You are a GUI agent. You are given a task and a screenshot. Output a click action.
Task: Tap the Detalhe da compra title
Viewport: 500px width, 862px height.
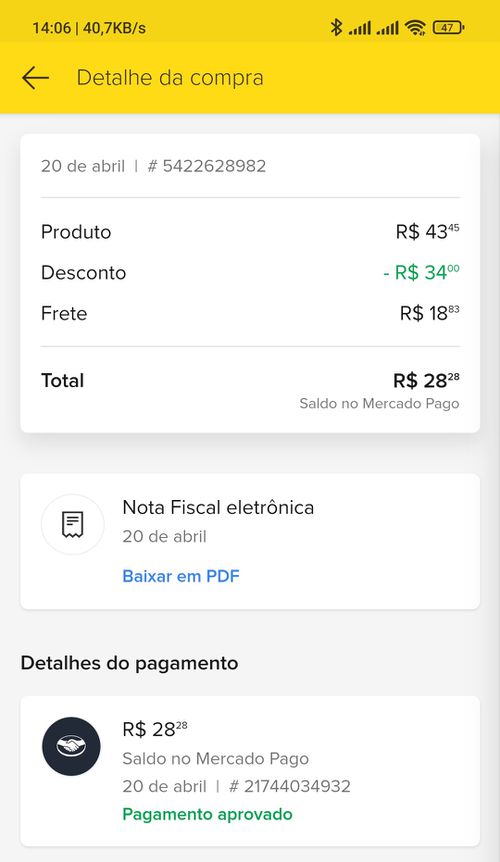click(x=170, y=78)
